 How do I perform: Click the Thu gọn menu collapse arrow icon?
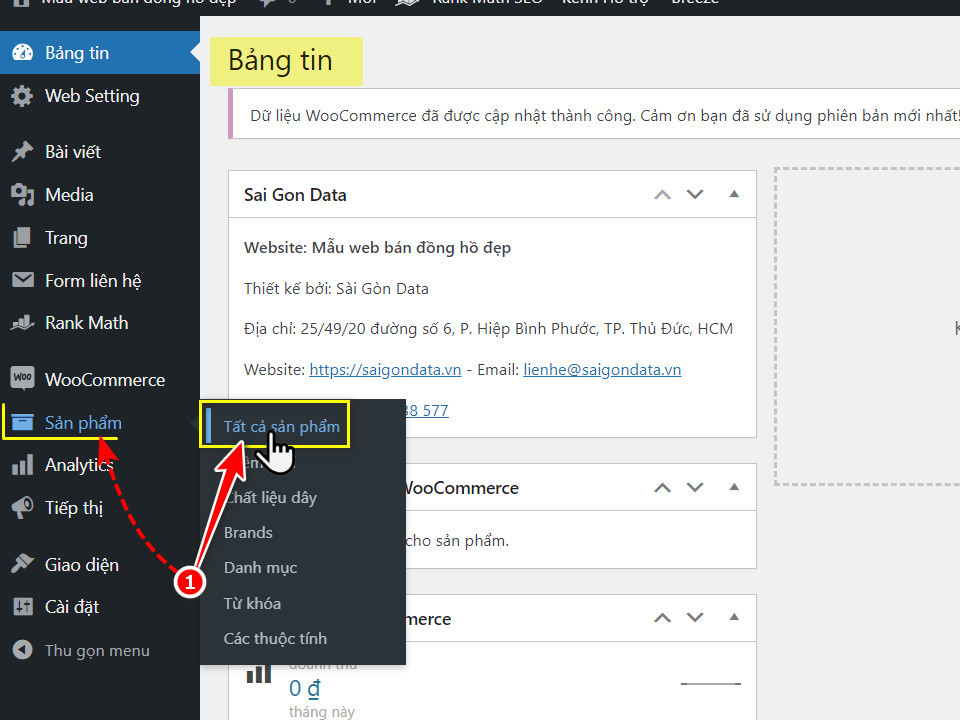[23, 650]
